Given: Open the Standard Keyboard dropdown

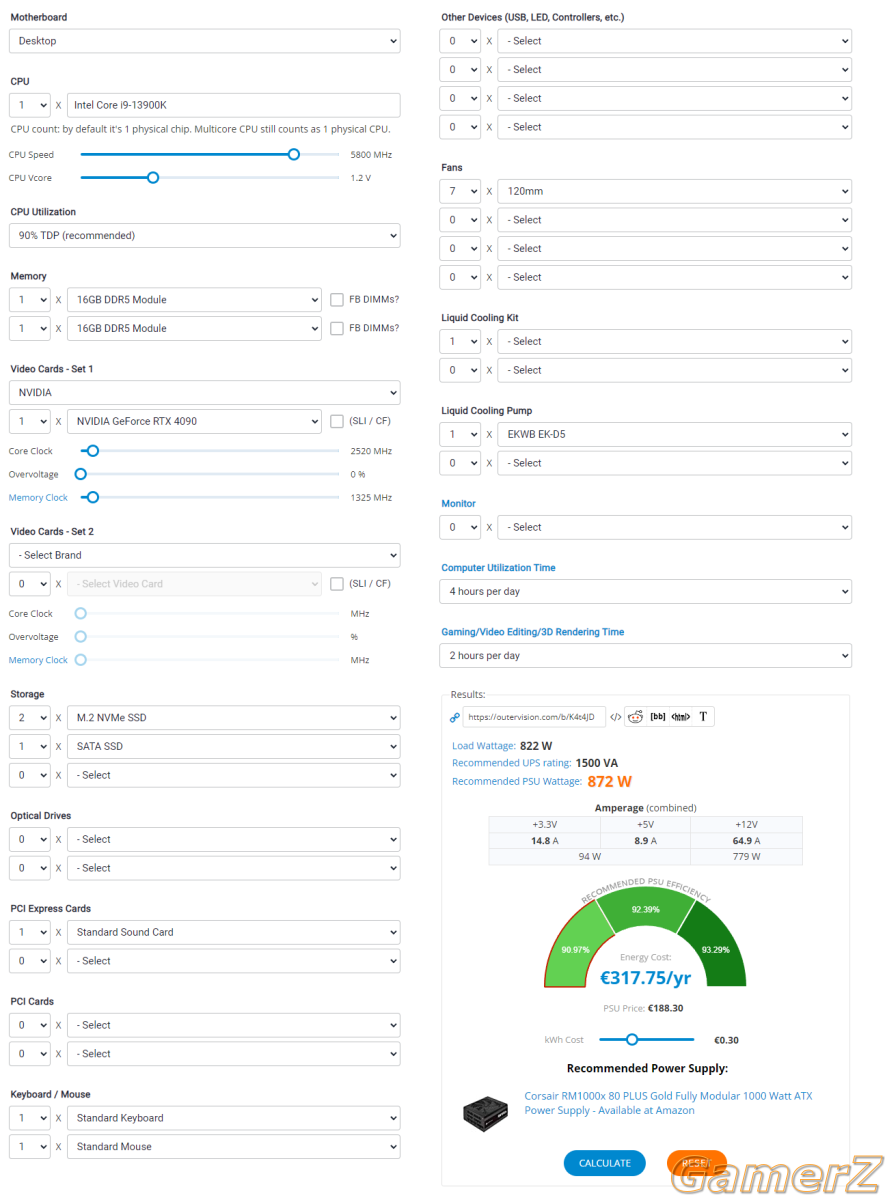Looking at the screenshot, I should [x=233, y=1118].
